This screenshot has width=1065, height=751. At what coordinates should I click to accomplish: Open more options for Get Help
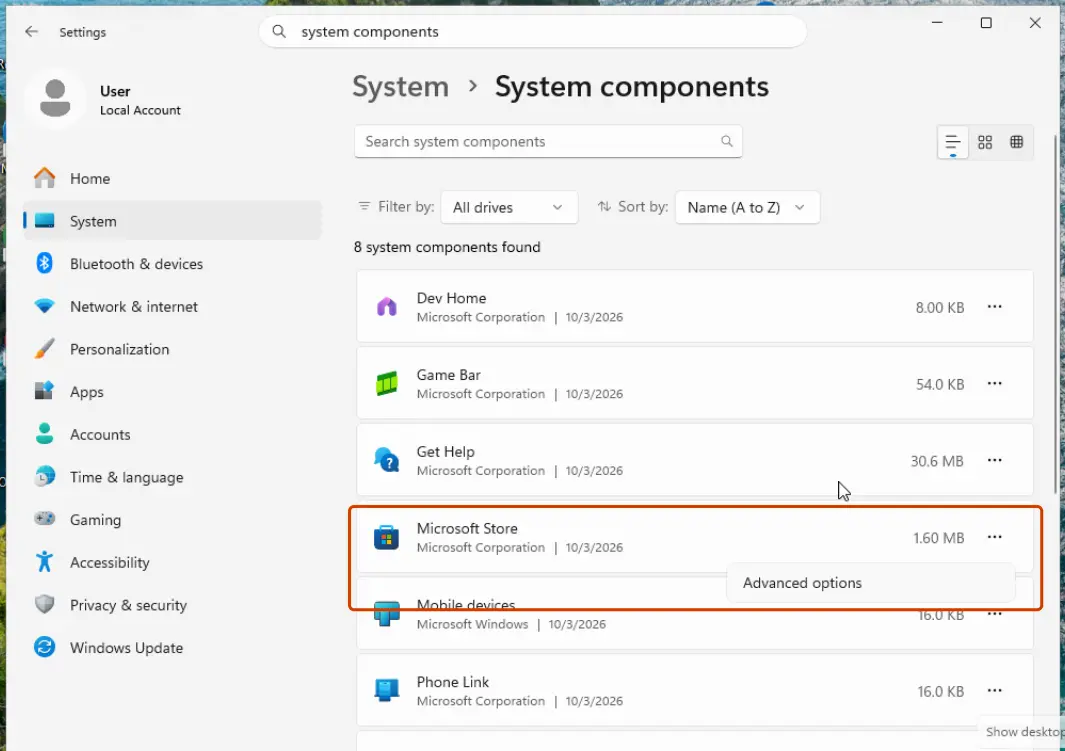[994, 460]
